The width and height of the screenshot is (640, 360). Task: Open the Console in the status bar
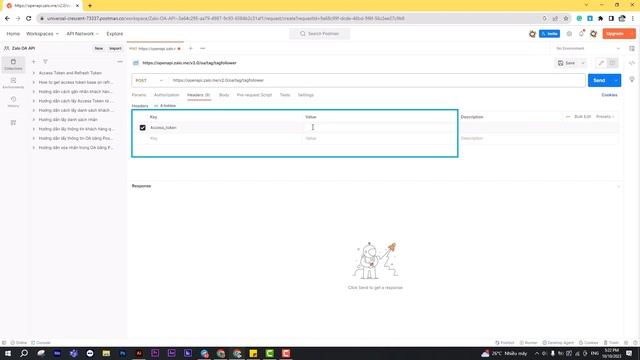pyautogui.click(x=41, y=343)
